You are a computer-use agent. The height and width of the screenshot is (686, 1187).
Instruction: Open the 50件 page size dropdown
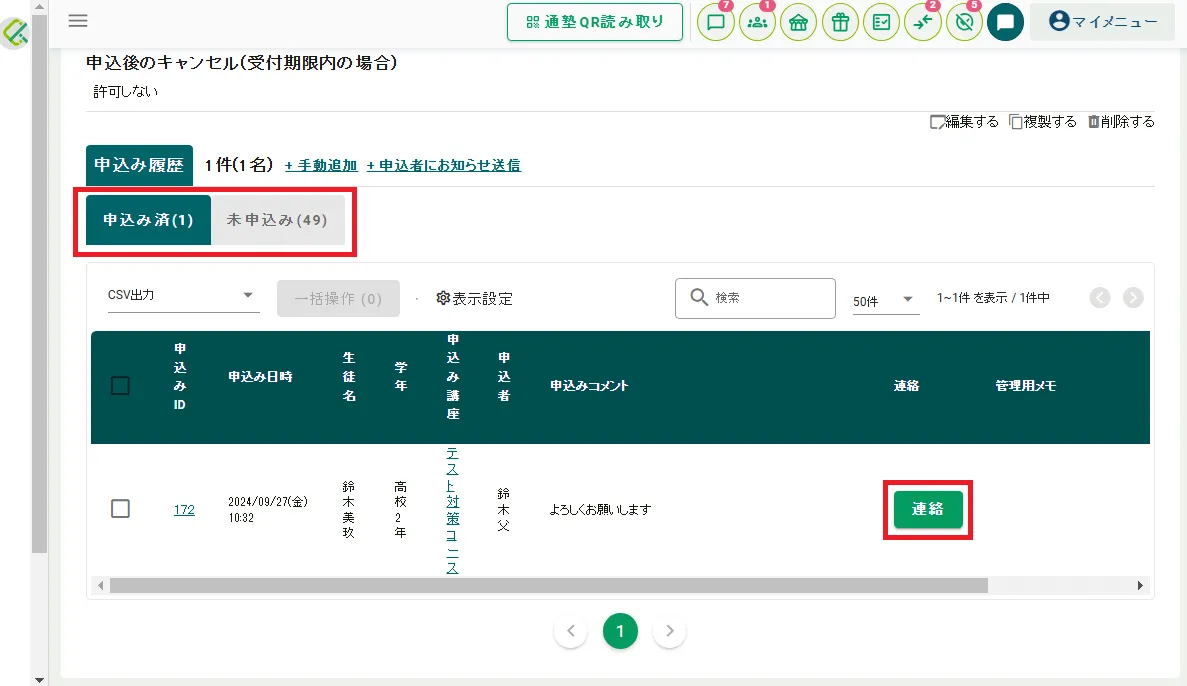tap(886, 300)
